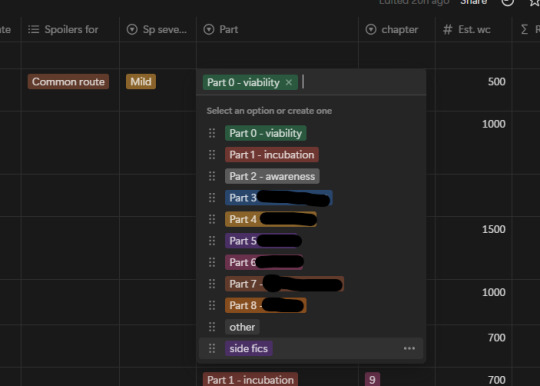The image size is (540, 386).
Task: Open the Sp seve... column header
Action: tap(158, 30)
